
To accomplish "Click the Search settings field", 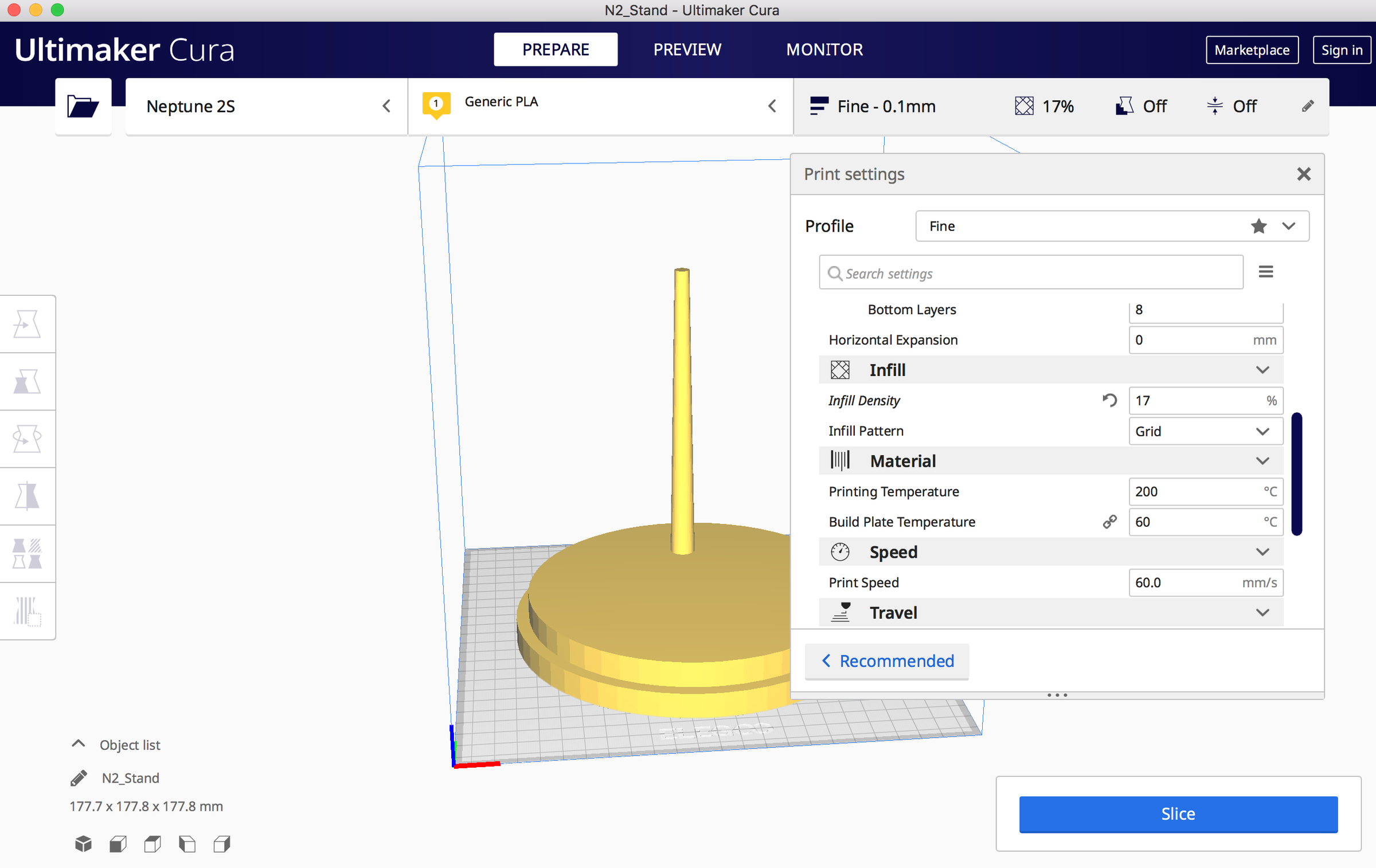I will coord(1032,273).
